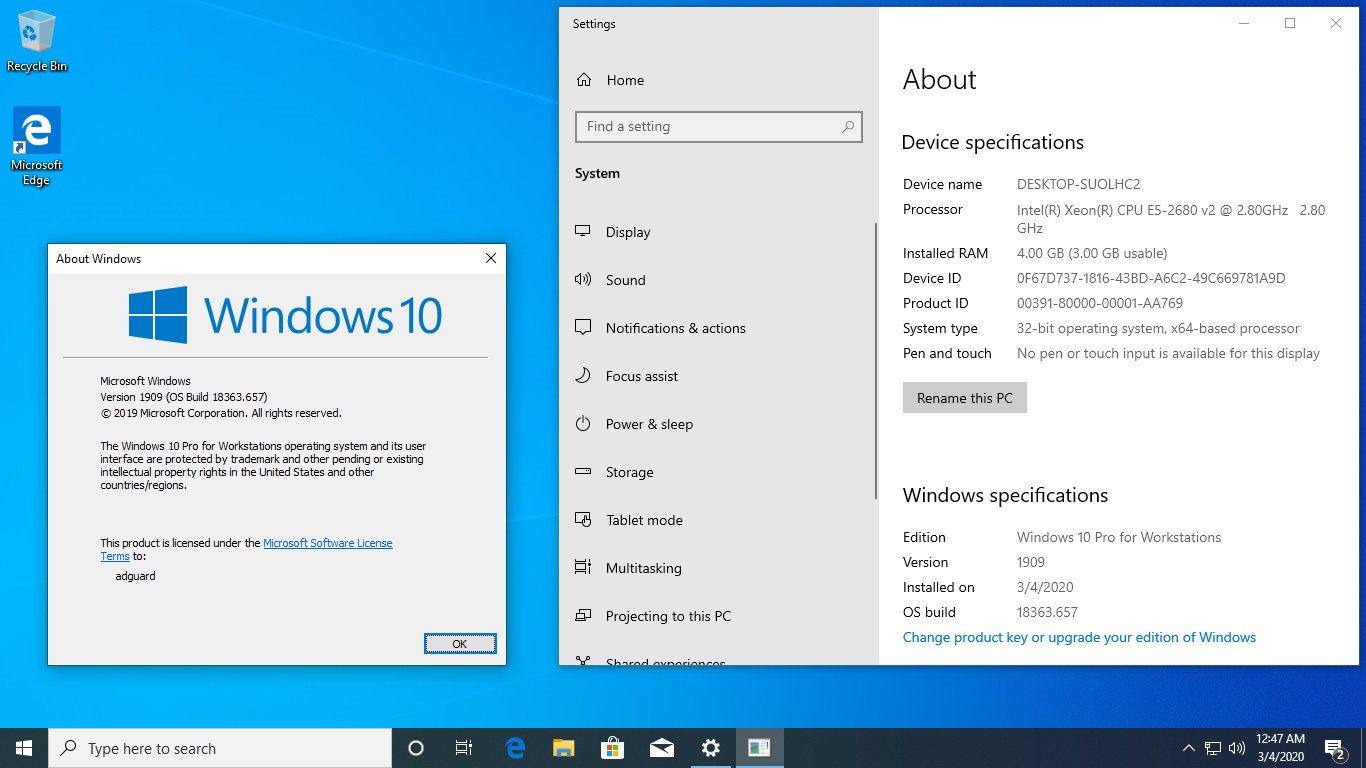1366x768 pixels.
Task: Click the Power & sleep icon
Action: click(x=583, y=424)
